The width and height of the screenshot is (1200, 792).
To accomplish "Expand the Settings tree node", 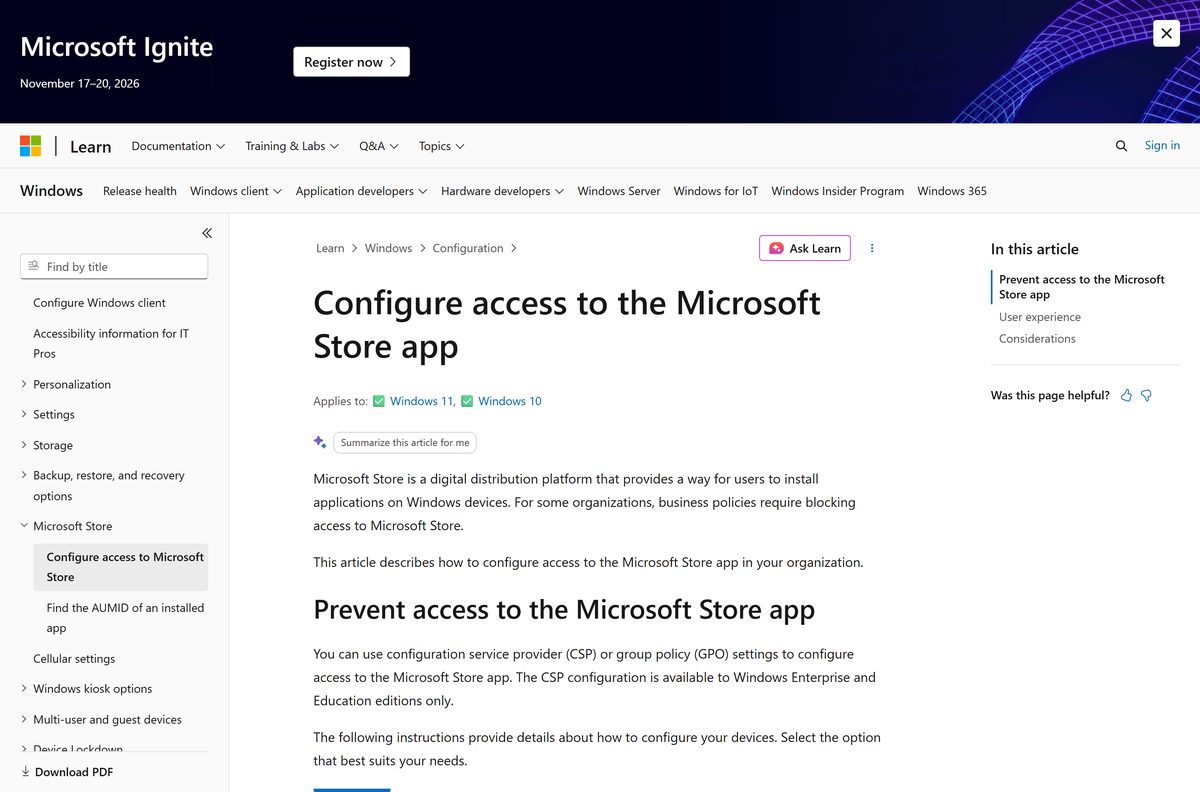I will click(54, 414).
